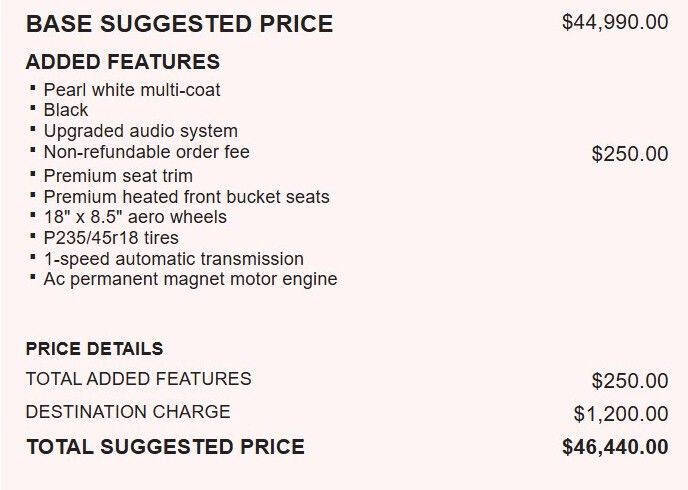Click Premium seat trim item
This screenshot has height=490, width=688.
(118, 176)
